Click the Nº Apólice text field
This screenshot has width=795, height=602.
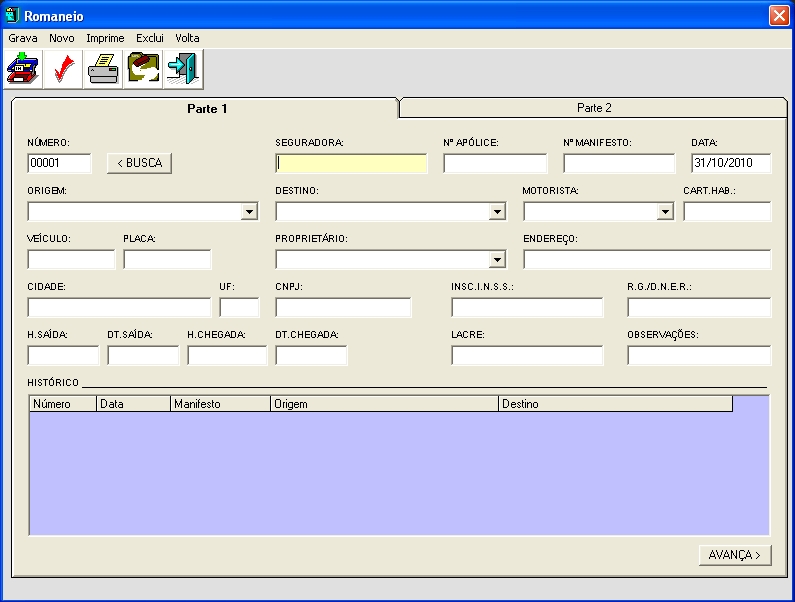coord(495,164)
